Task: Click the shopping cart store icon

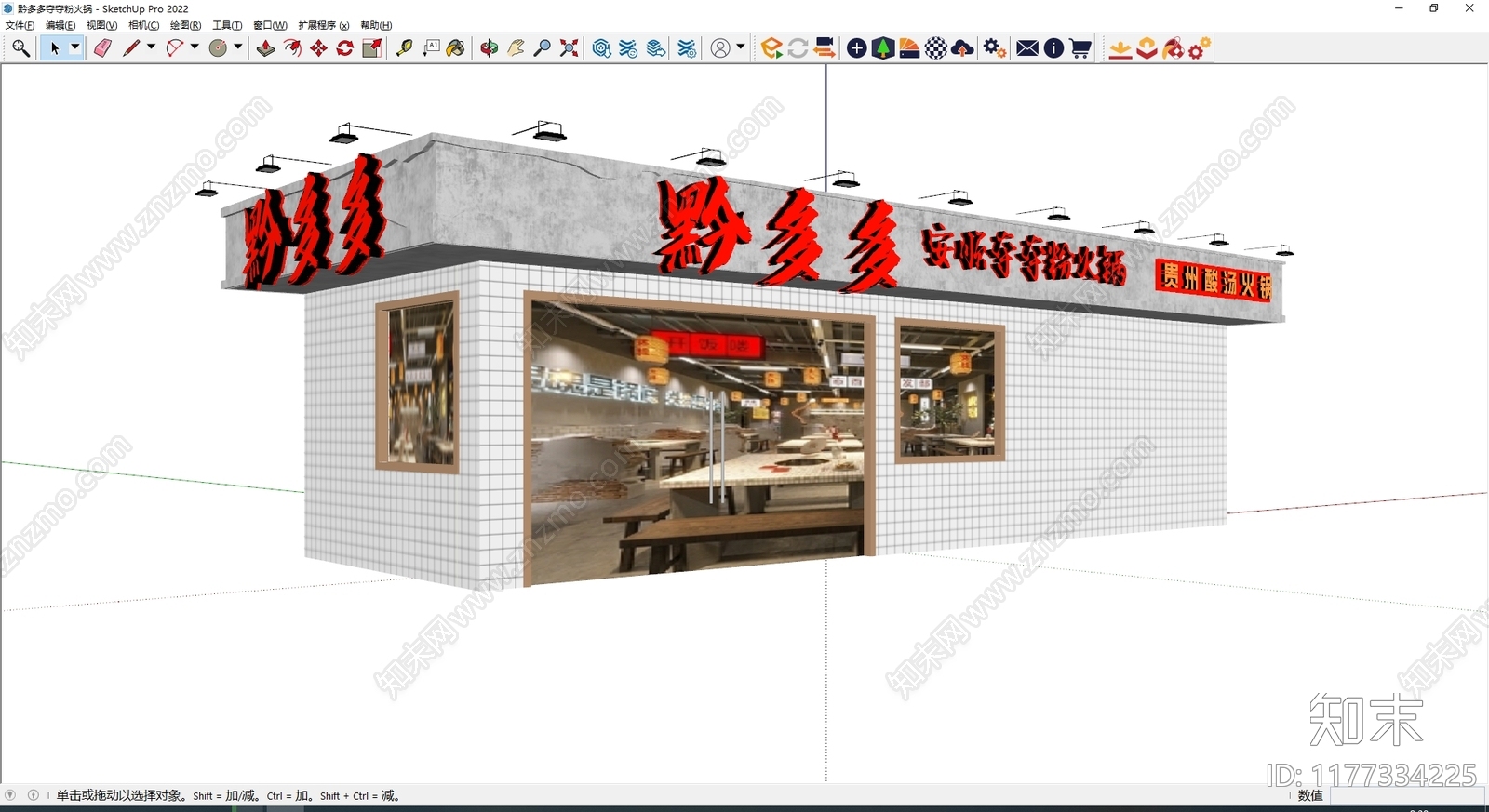Action: point(1080,48)
